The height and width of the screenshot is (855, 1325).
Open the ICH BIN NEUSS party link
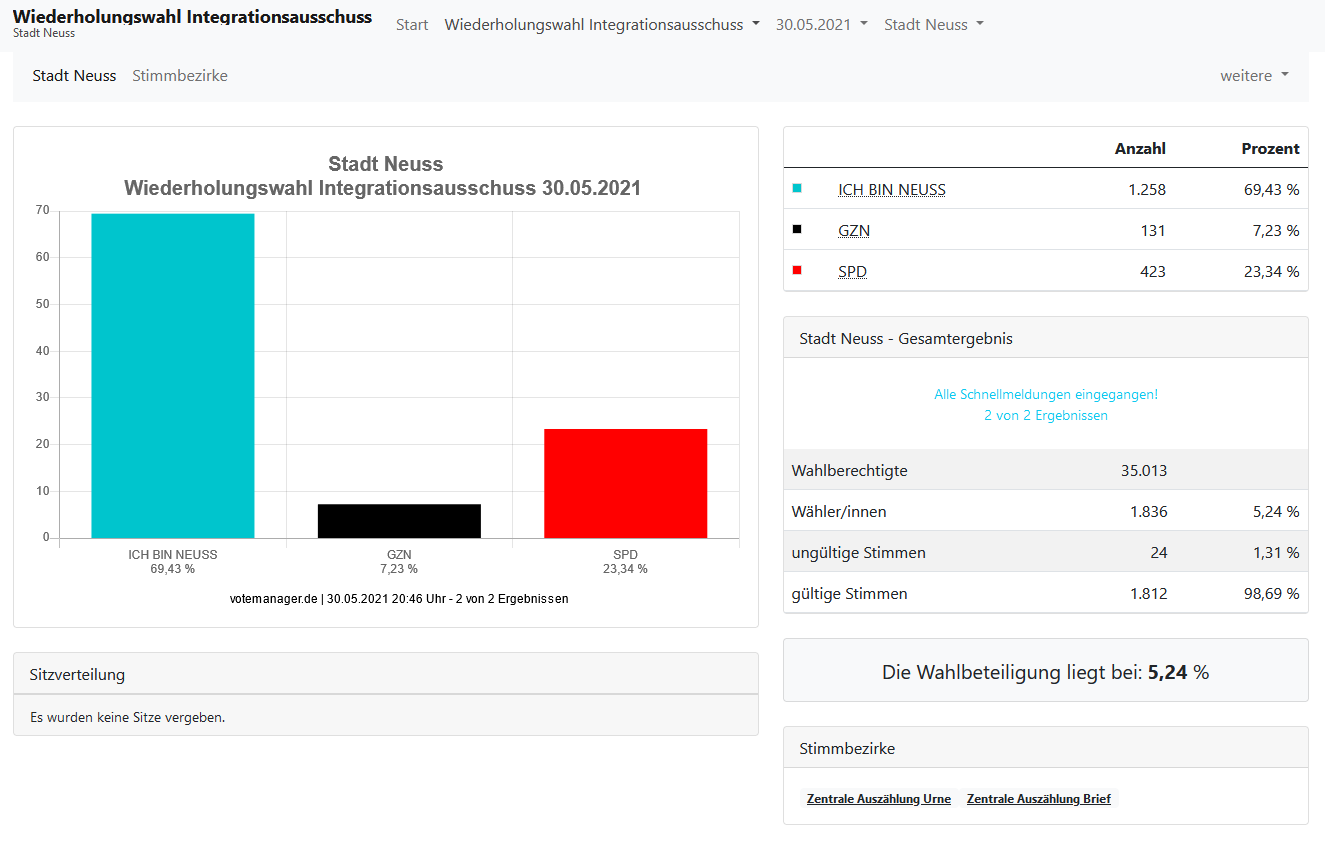pyautogui.click(x=892, y=189)
